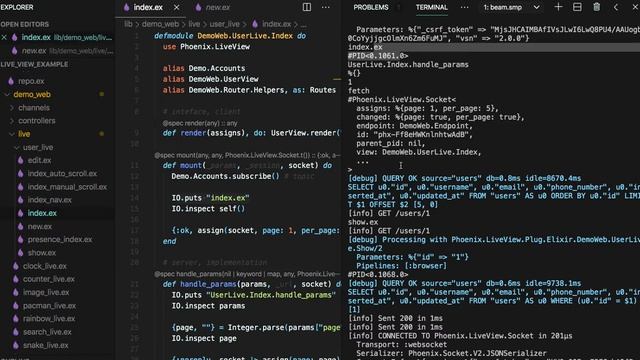Click '#PID<0.1061.0>' in terminal output
Viewport: 640px width, 360px height.
pos(378,56)
